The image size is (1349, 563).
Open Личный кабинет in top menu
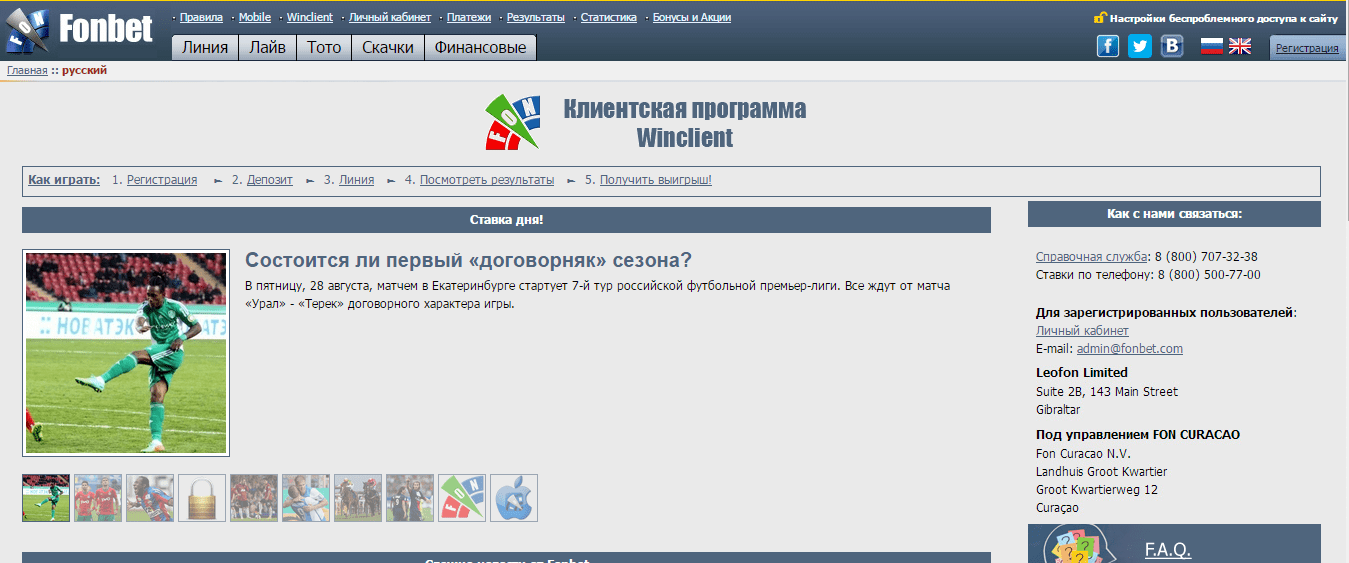pos(390,17)
